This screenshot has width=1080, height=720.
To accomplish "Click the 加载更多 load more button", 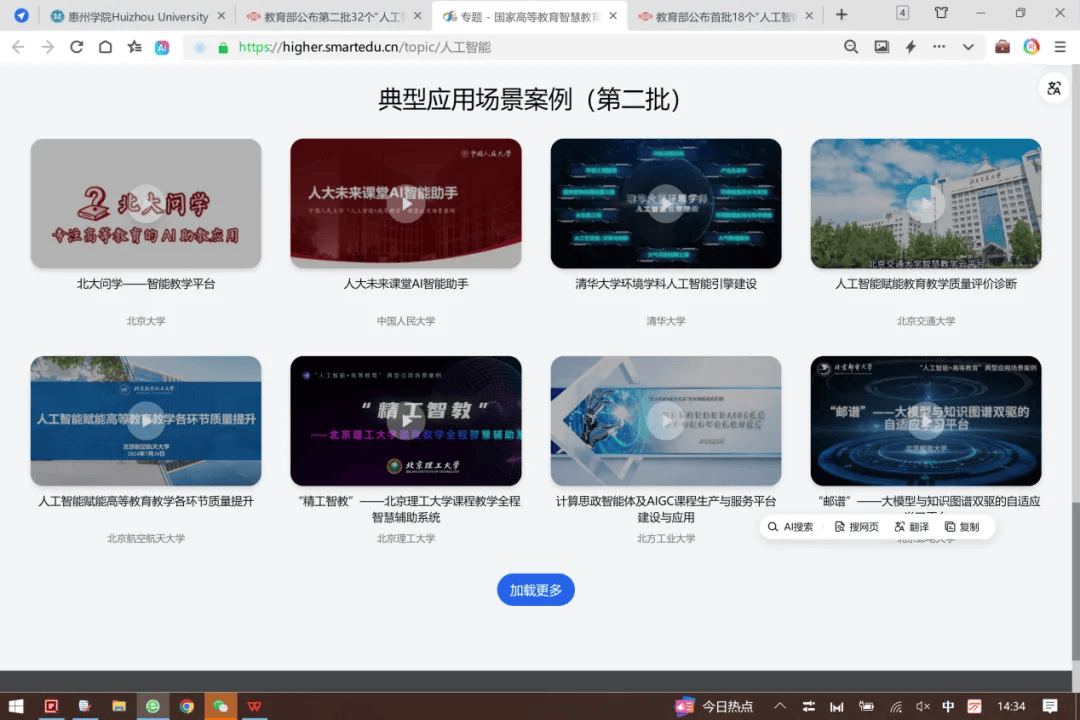I will 536,589.
